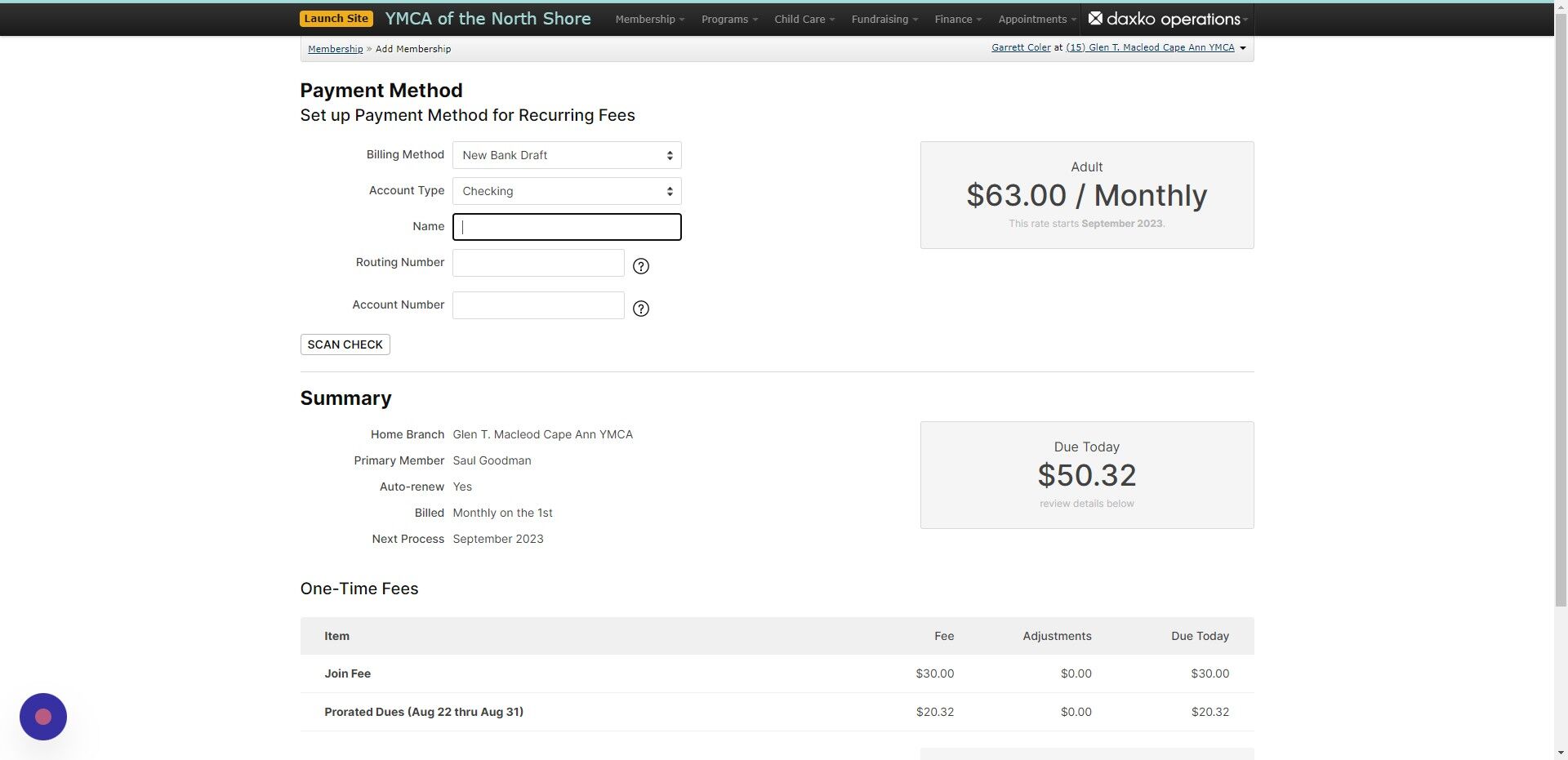Click the Prorated Dues $20.32 due today value
Image resolution: width=1568 pixels, height=760 pixels.
pos(1209,712)
